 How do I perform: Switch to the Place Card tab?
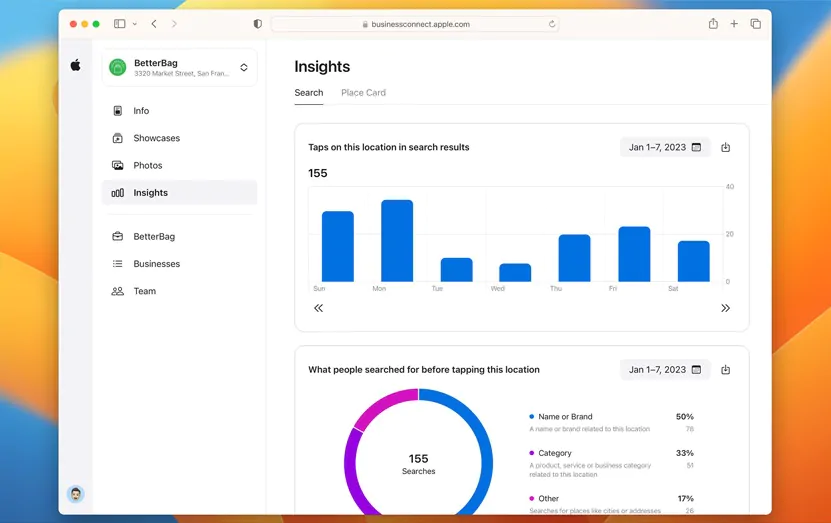pyautogui.click(x=364, y=93)
